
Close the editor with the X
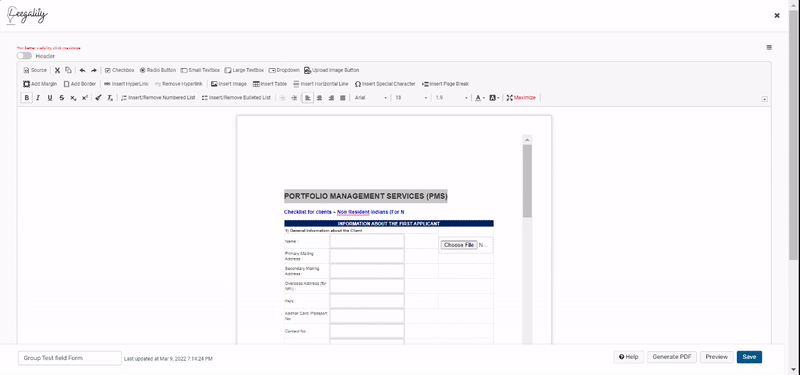point(777,16)
